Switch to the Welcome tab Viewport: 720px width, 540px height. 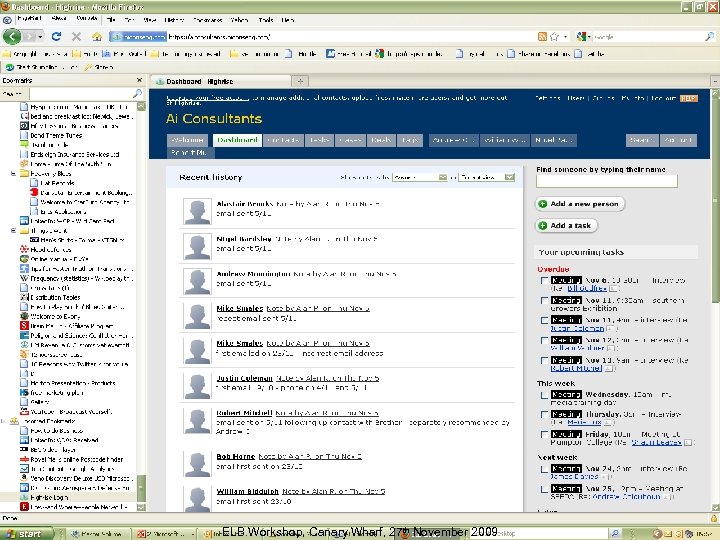[x=187, y=140]
